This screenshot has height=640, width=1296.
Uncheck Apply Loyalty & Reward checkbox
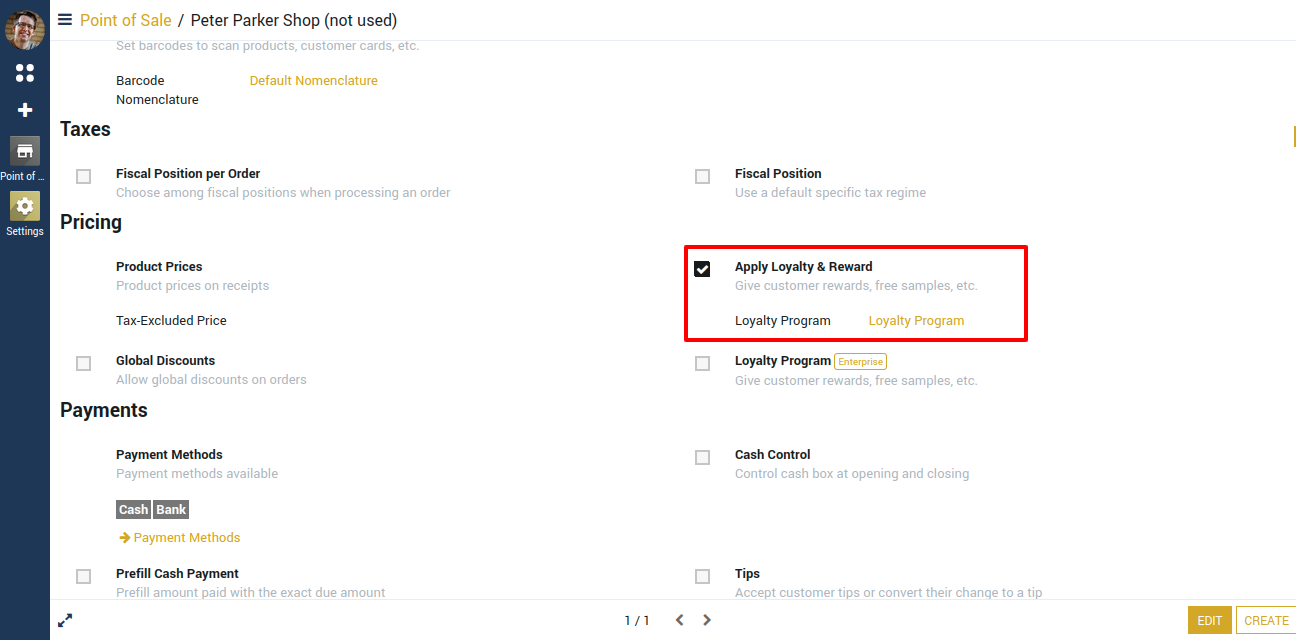(x=702, y=269)
